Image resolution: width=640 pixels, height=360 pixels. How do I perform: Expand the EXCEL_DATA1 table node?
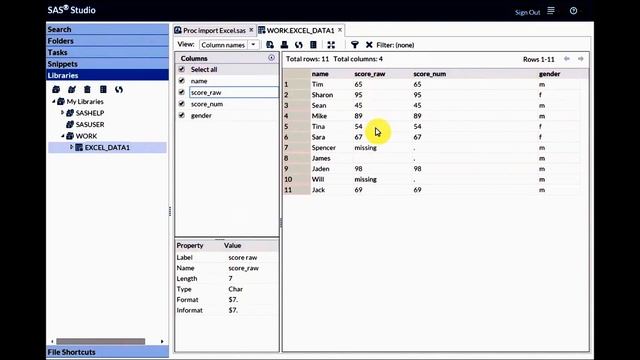click(x=71, y=147)
